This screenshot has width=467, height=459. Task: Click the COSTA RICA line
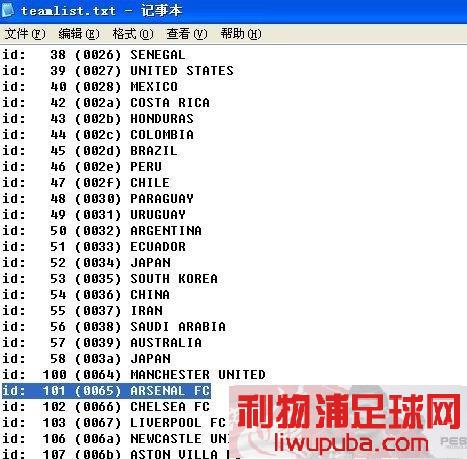[106, 103]
